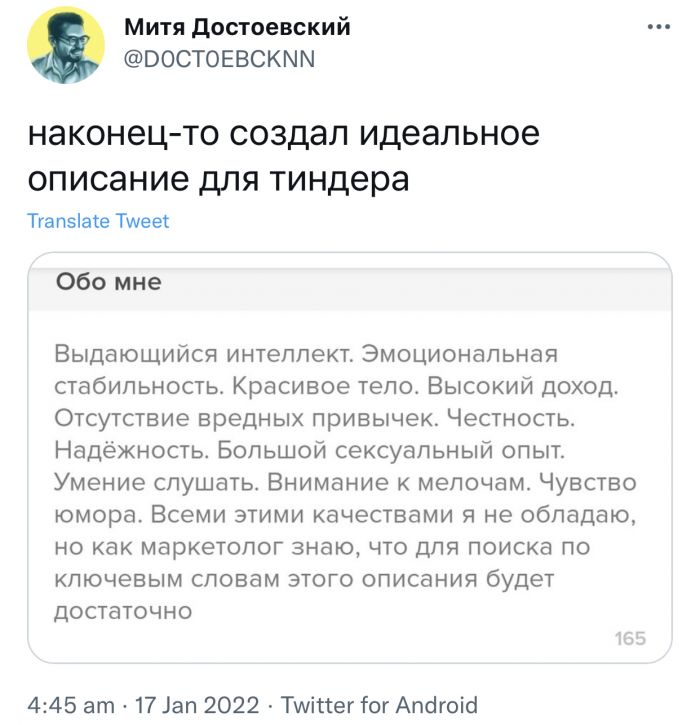Image resolution: width=700 pixels, height=725 pixels.
Task: Open the Митя Достоевский display name link
Action: (237, 28)
